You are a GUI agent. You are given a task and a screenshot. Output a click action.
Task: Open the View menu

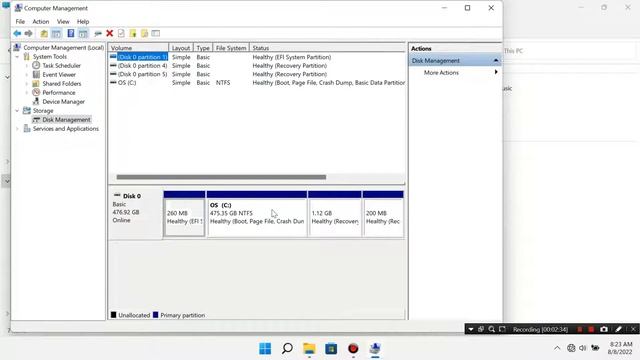coord(63,22)
